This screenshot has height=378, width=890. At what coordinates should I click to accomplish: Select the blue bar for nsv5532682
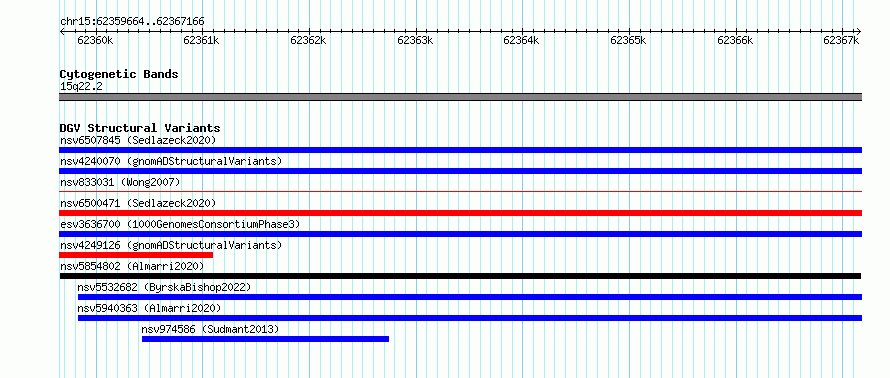470,297
